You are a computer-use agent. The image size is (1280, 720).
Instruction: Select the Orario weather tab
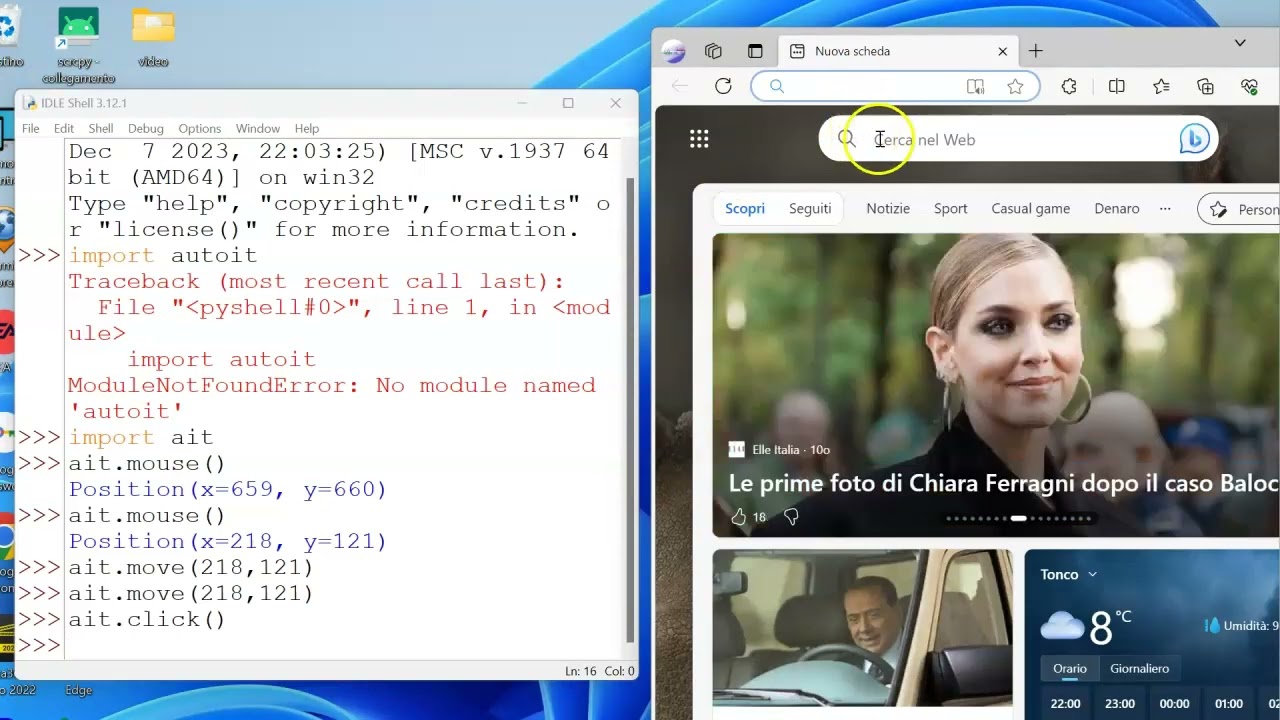(x=1069, y=668)
